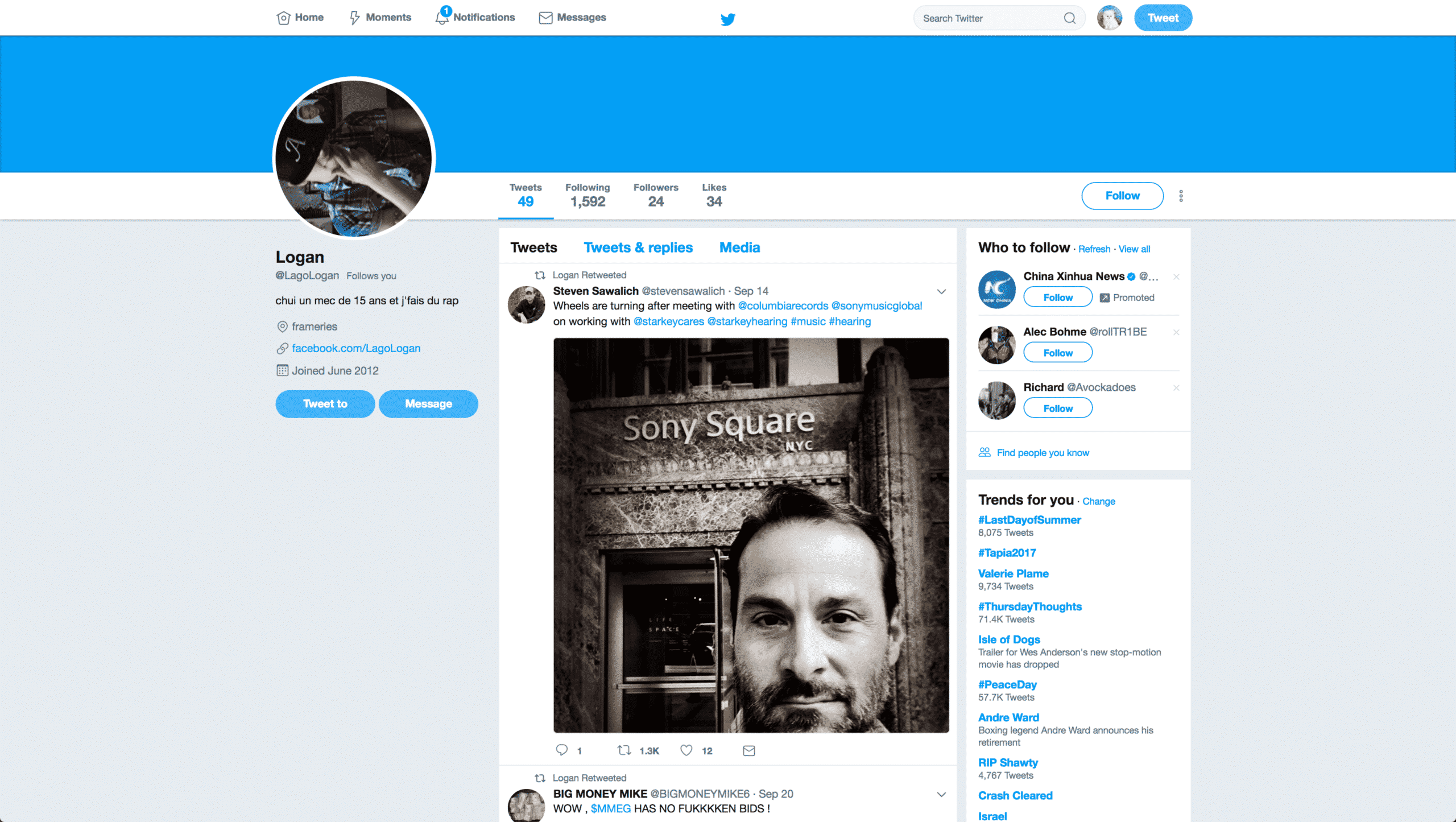Click the Twitter bird logo

[x=727, y=19]
